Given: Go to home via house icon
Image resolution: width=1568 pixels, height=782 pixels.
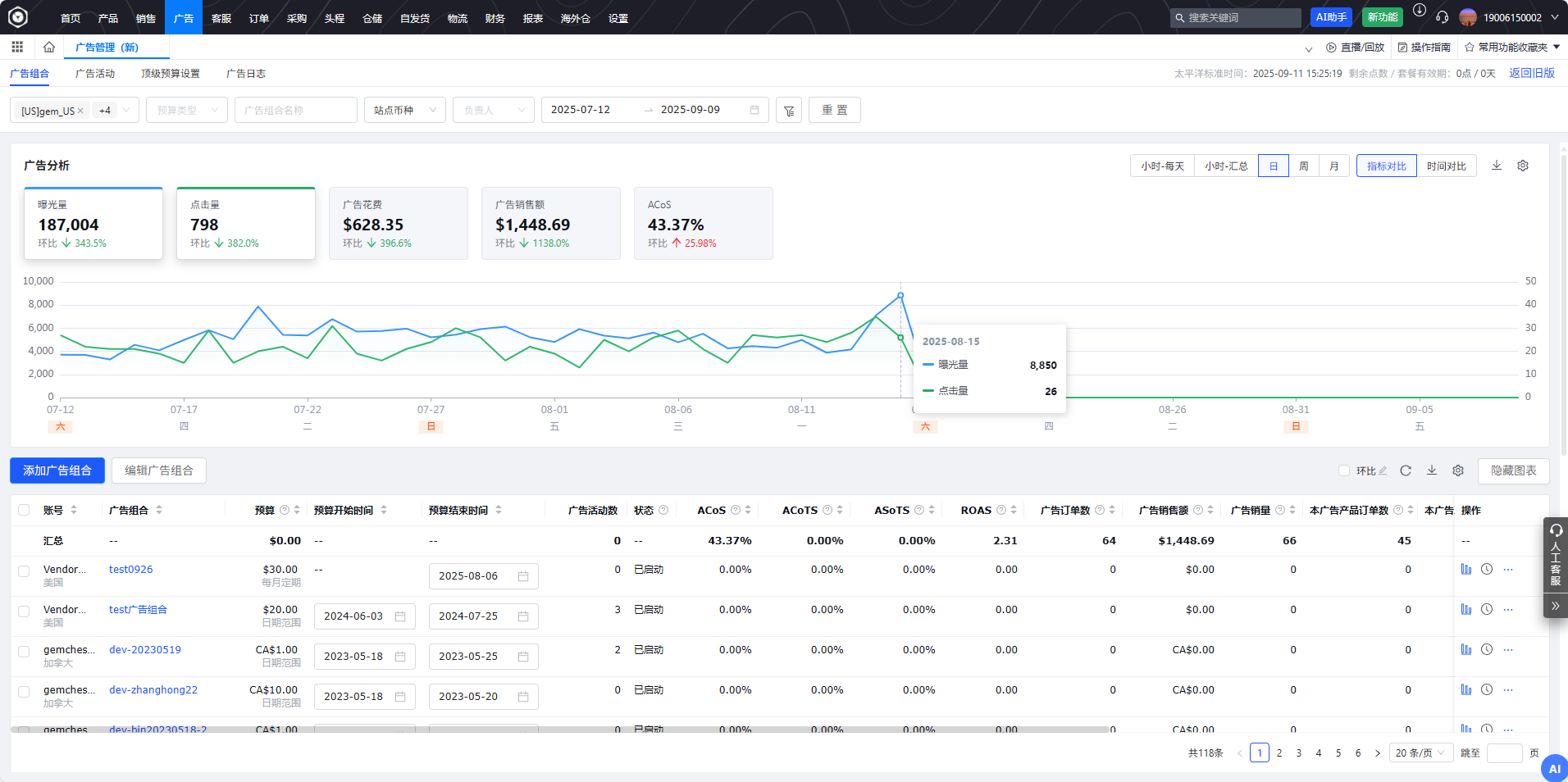Looking at the screenshot, I should point(49,47).
